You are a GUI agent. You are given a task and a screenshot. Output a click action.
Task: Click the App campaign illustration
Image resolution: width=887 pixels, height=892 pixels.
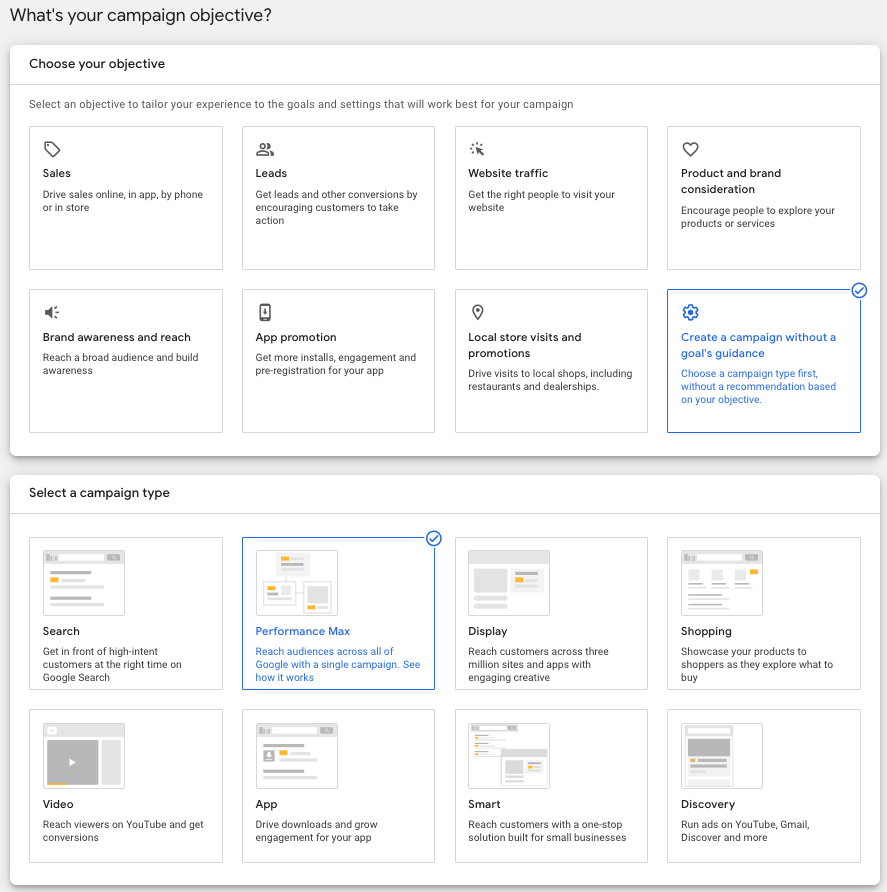[x=296, y=755]
